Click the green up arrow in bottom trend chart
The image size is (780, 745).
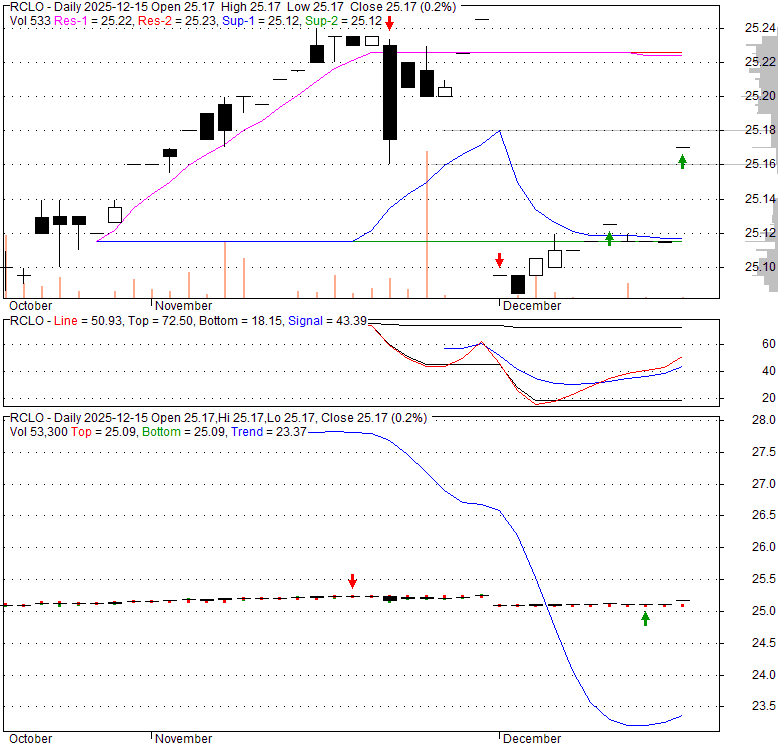point(645,619)
